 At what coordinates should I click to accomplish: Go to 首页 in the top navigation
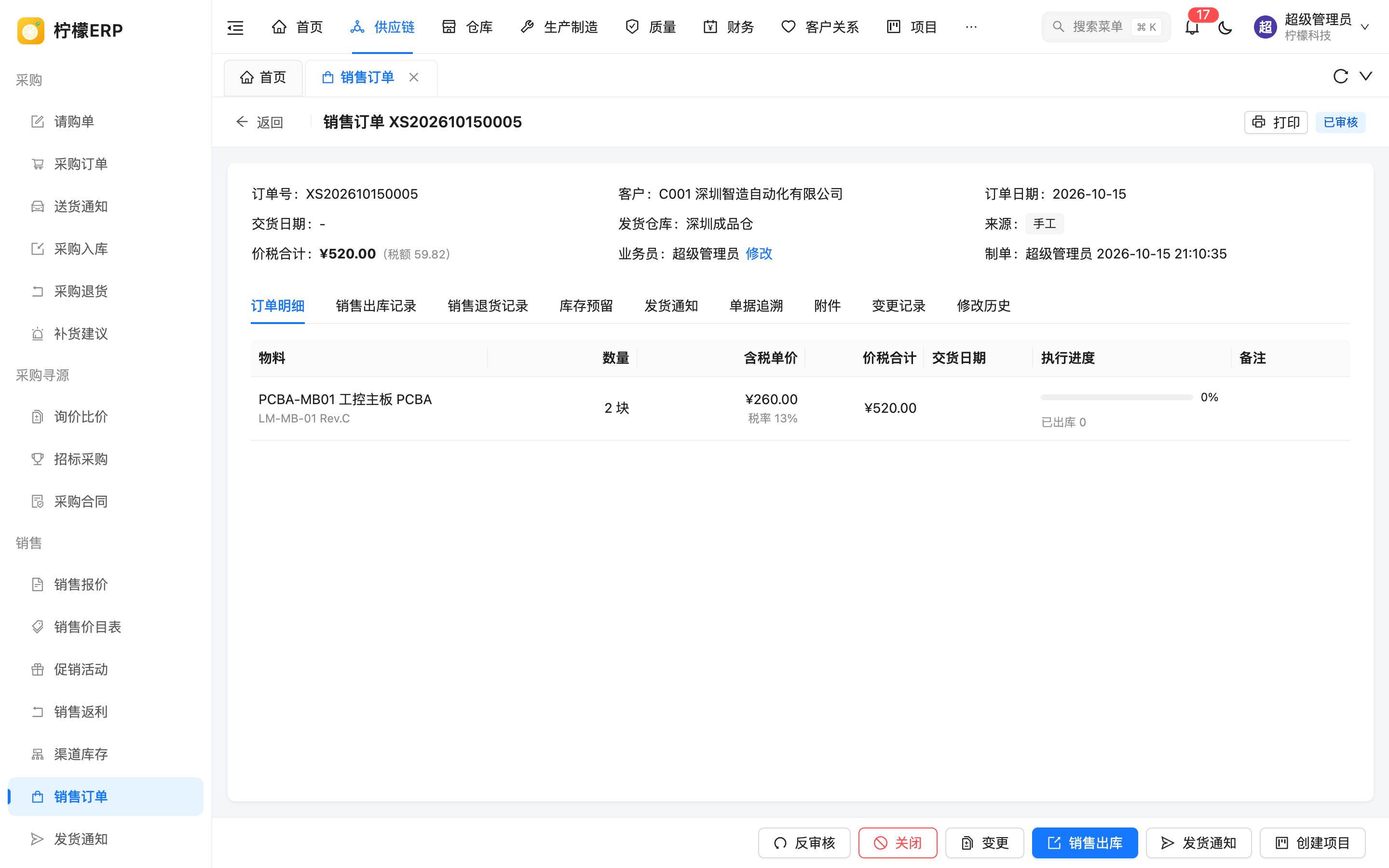pyautogui.click(x=297, y=27)
